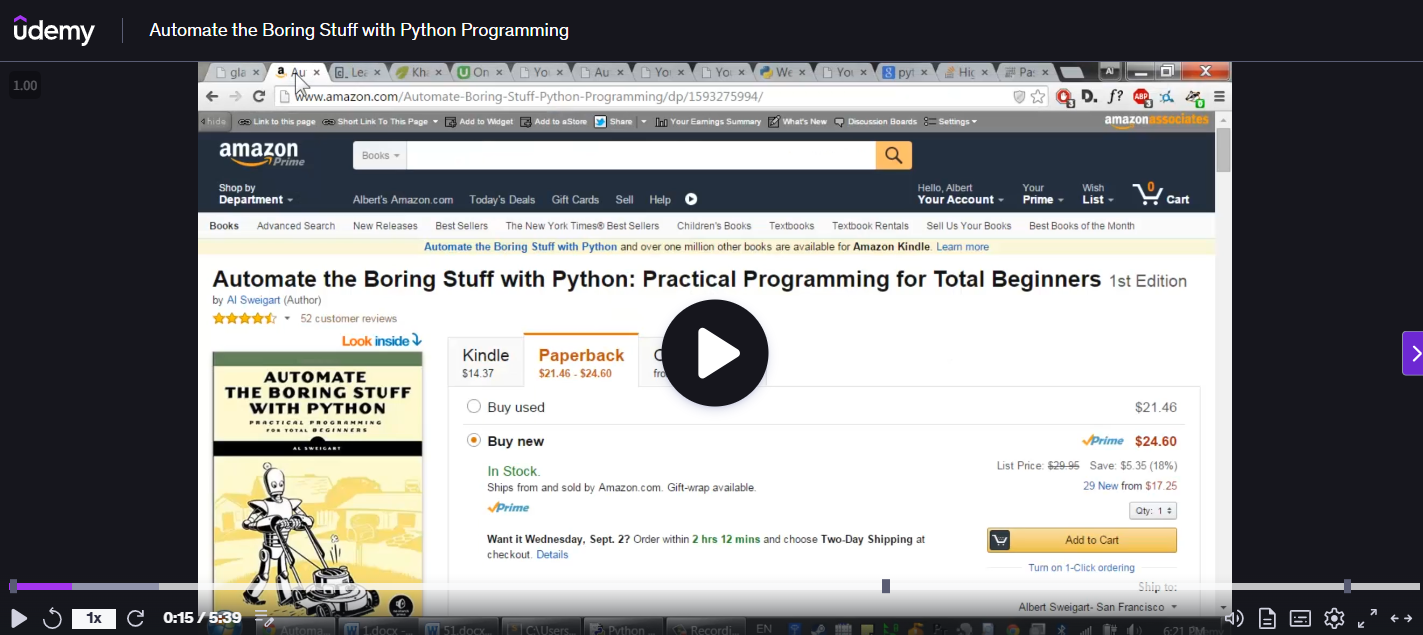
Task: Toggle the video captions icon
Action: pos(1300,618)
